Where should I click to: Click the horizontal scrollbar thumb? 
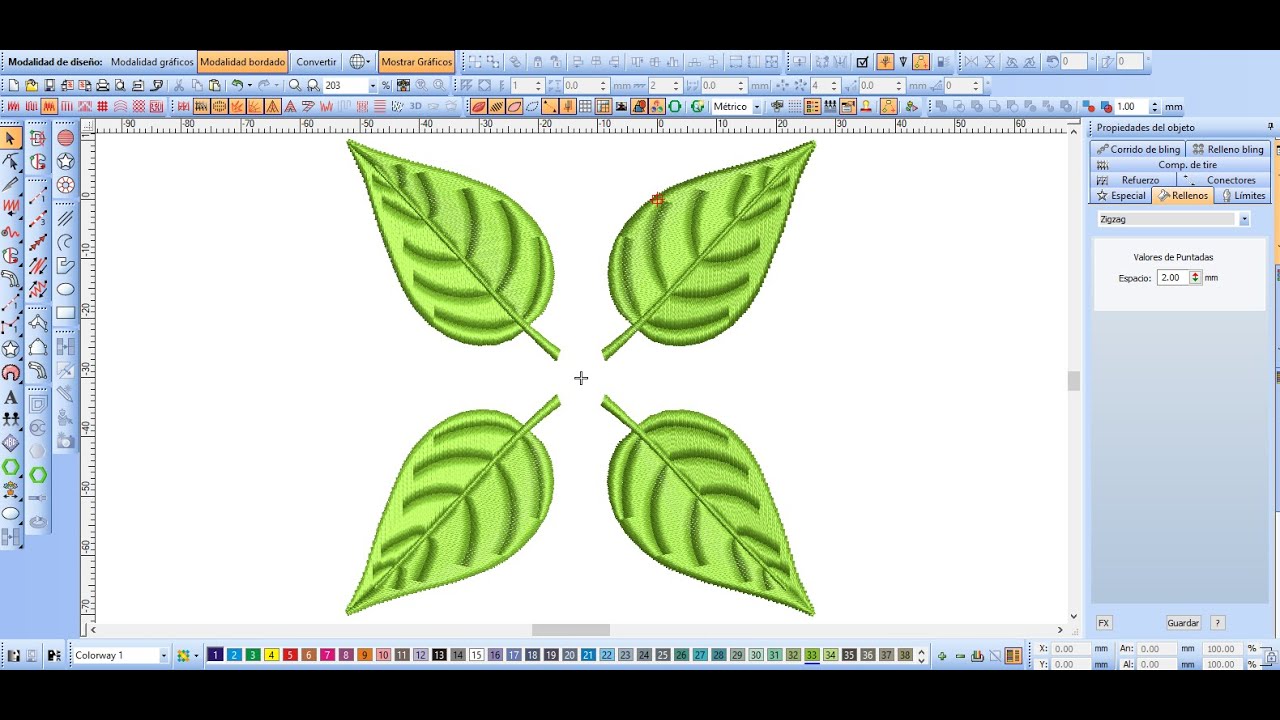click(x=570, y=630)
